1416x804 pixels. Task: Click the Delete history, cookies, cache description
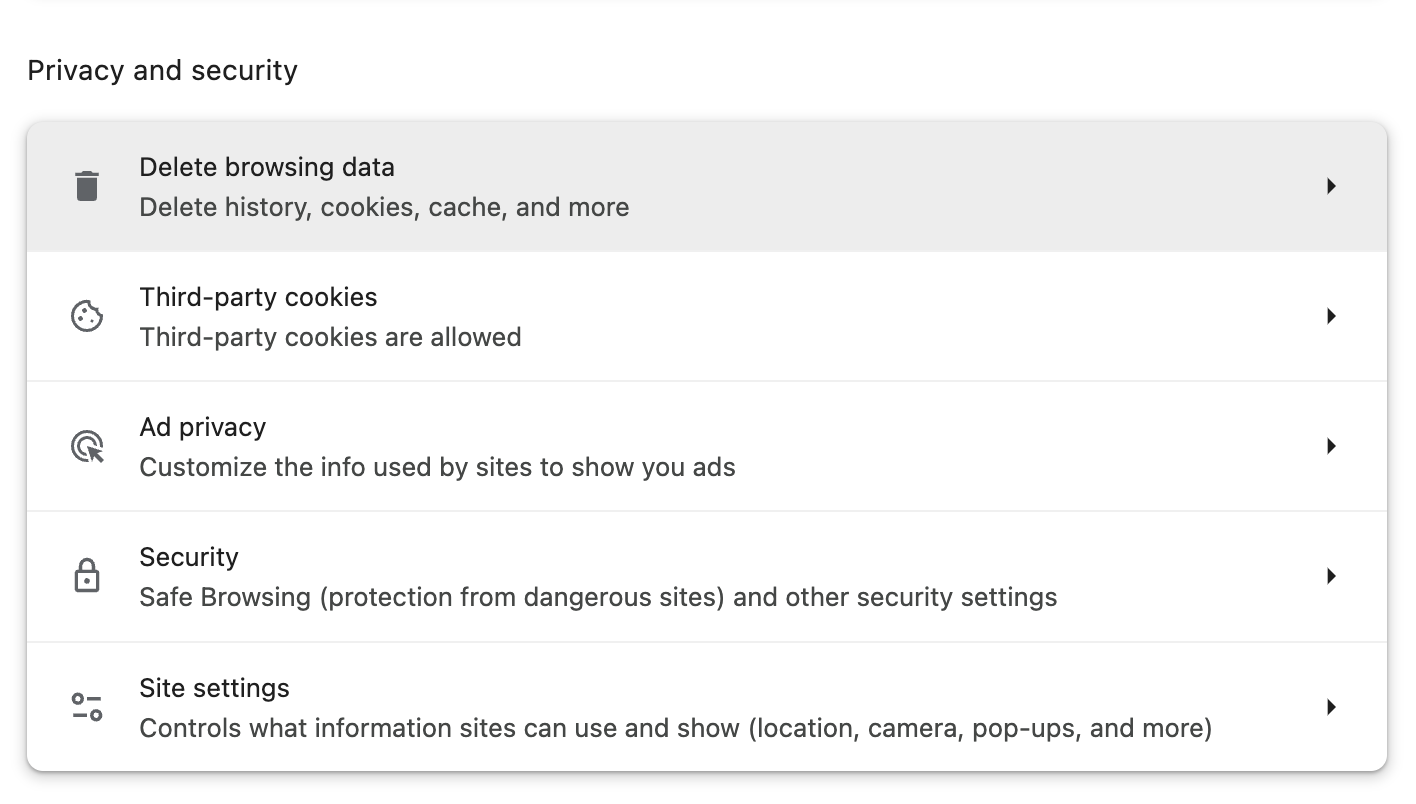tap(384, 207)
